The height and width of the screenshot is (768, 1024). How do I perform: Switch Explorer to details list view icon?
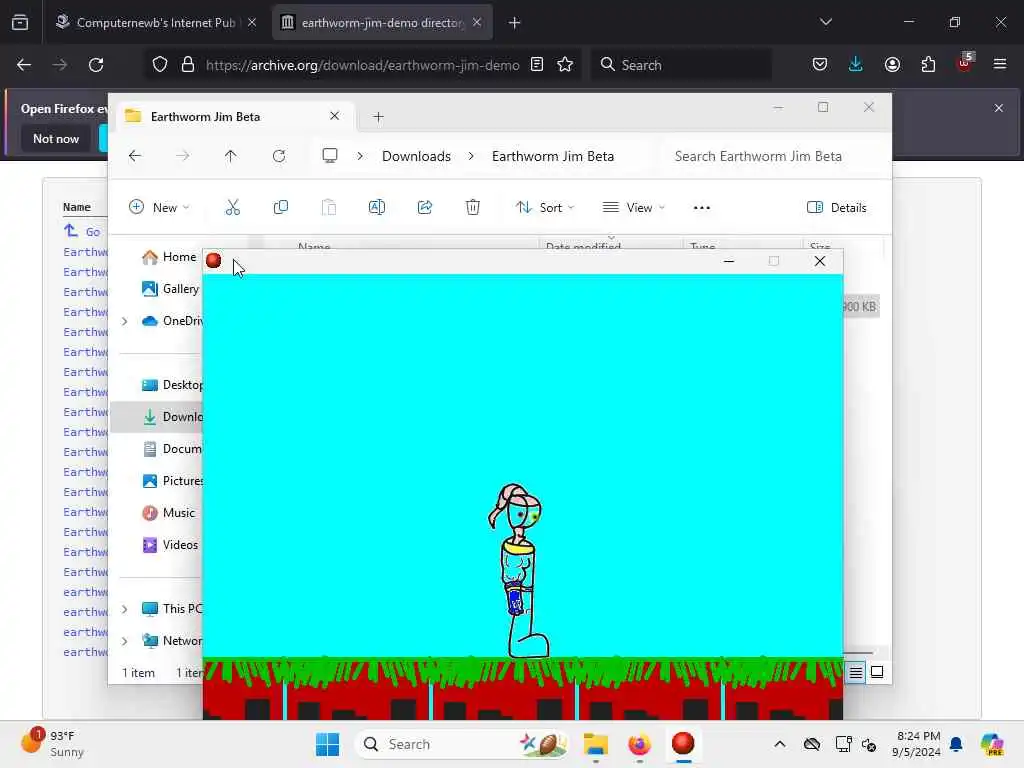point(856,672)
